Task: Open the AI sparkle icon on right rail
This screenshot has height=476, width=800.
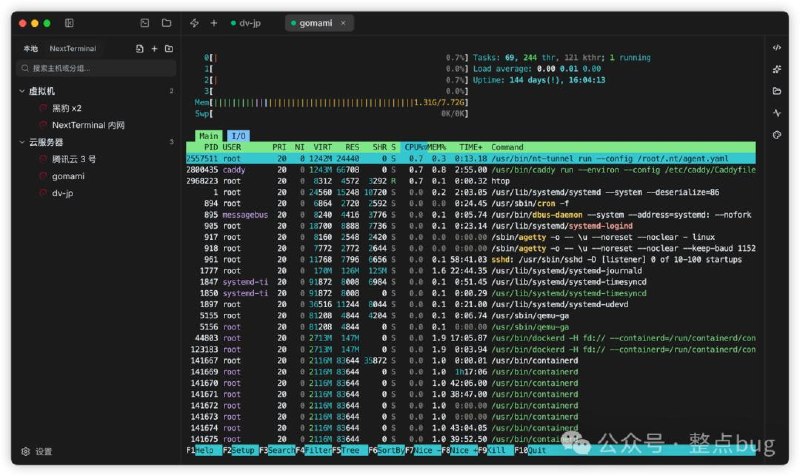Action: [777, 69]
